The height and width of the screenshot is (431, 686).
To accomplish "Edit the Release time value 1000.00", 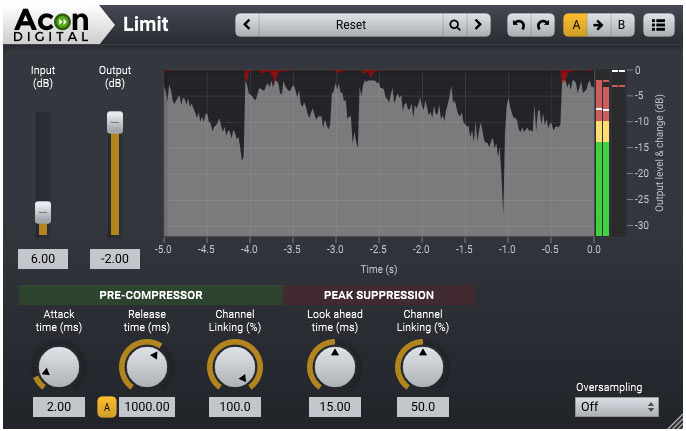I will [x=147, y=407].
